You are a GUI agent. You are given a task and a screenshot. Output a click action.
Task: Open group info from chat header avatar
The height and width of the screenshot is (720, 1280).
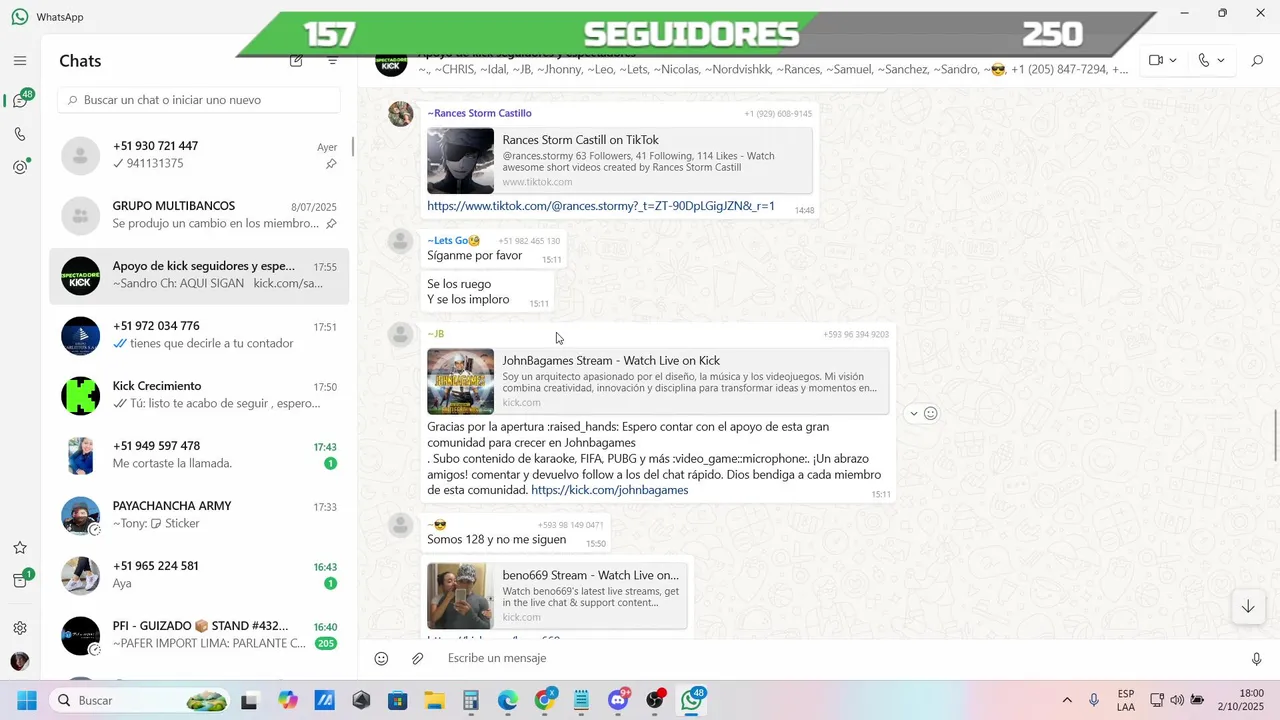[391, 61]
